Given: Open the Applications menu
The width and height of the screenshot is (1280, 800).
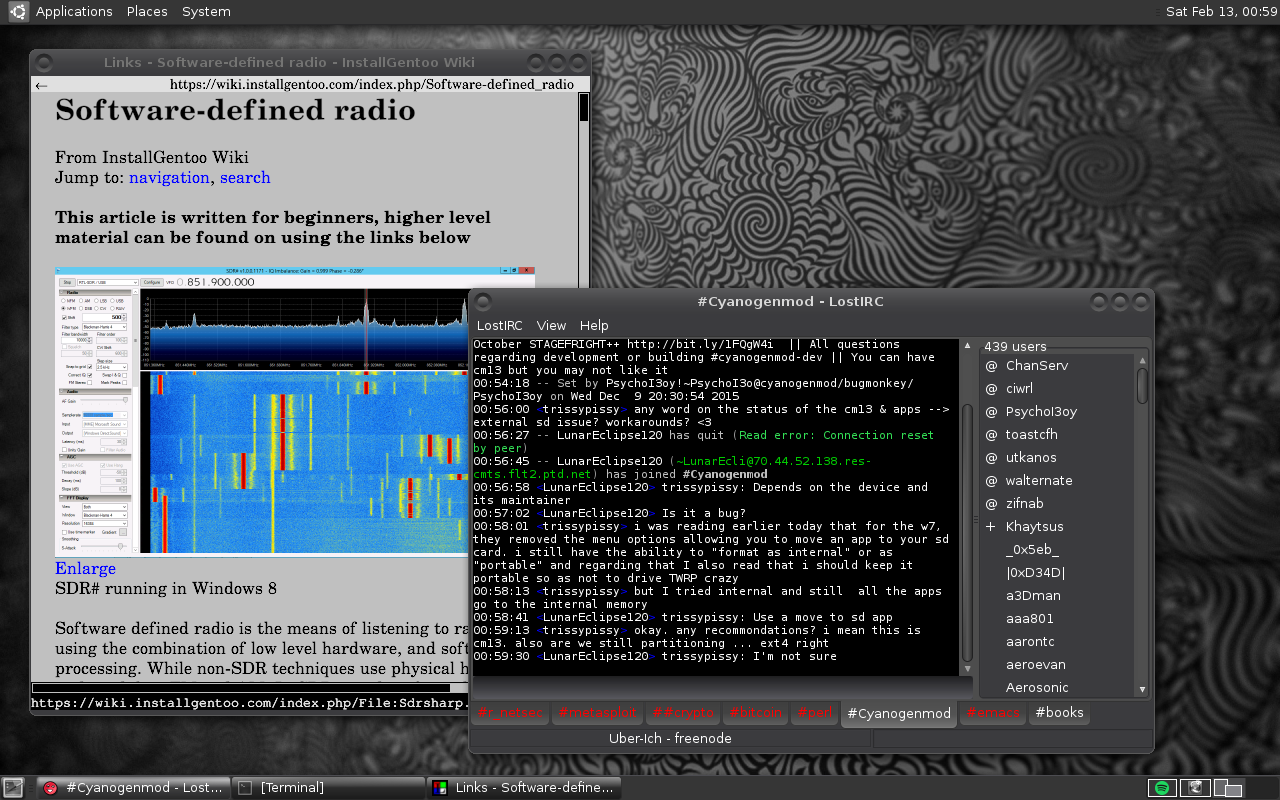Looking at the screenshot, I should pyautogui.click(x=73, y=12).
